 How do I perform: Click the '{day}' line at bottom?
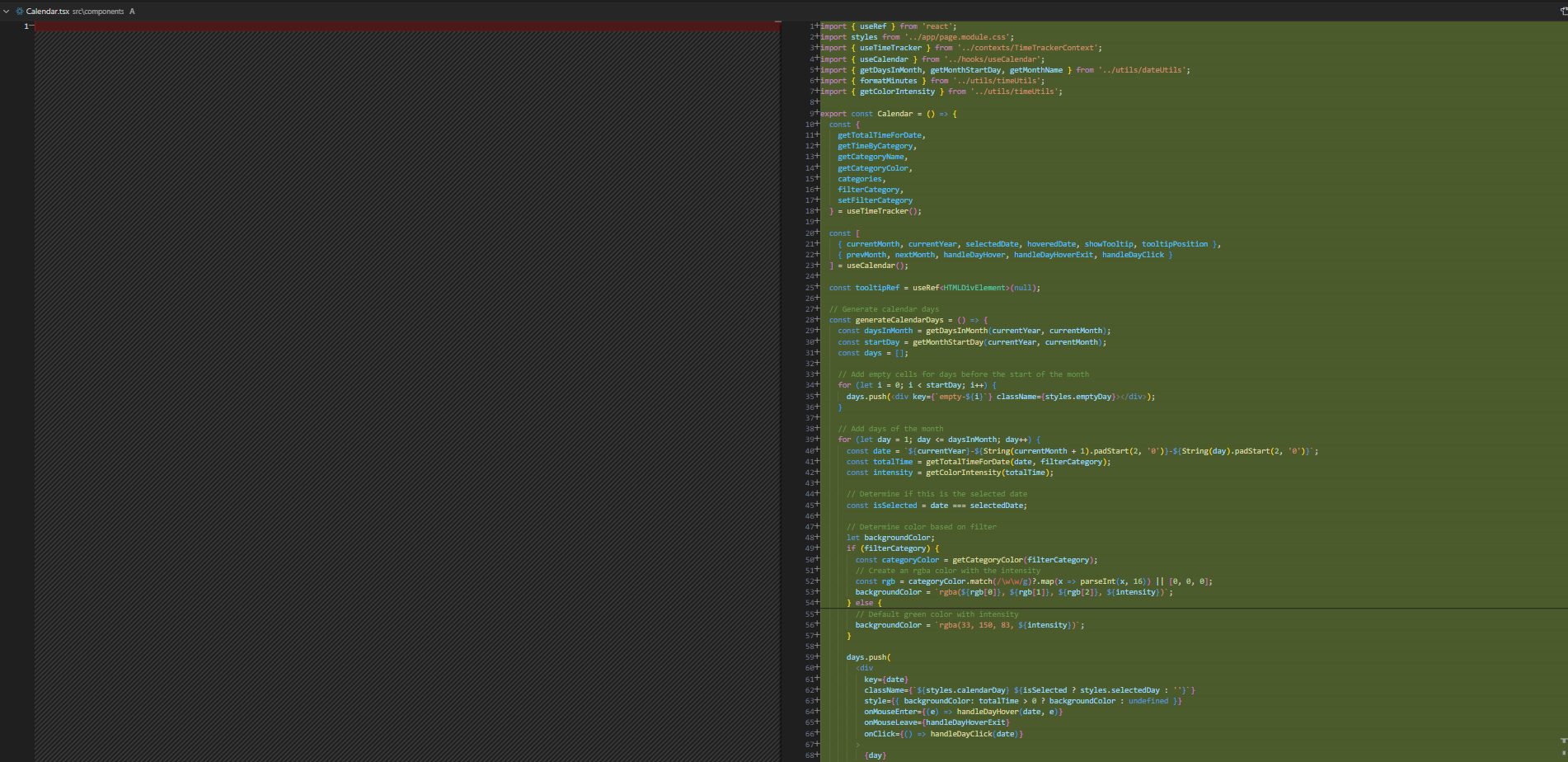click(x=876, y=755)
